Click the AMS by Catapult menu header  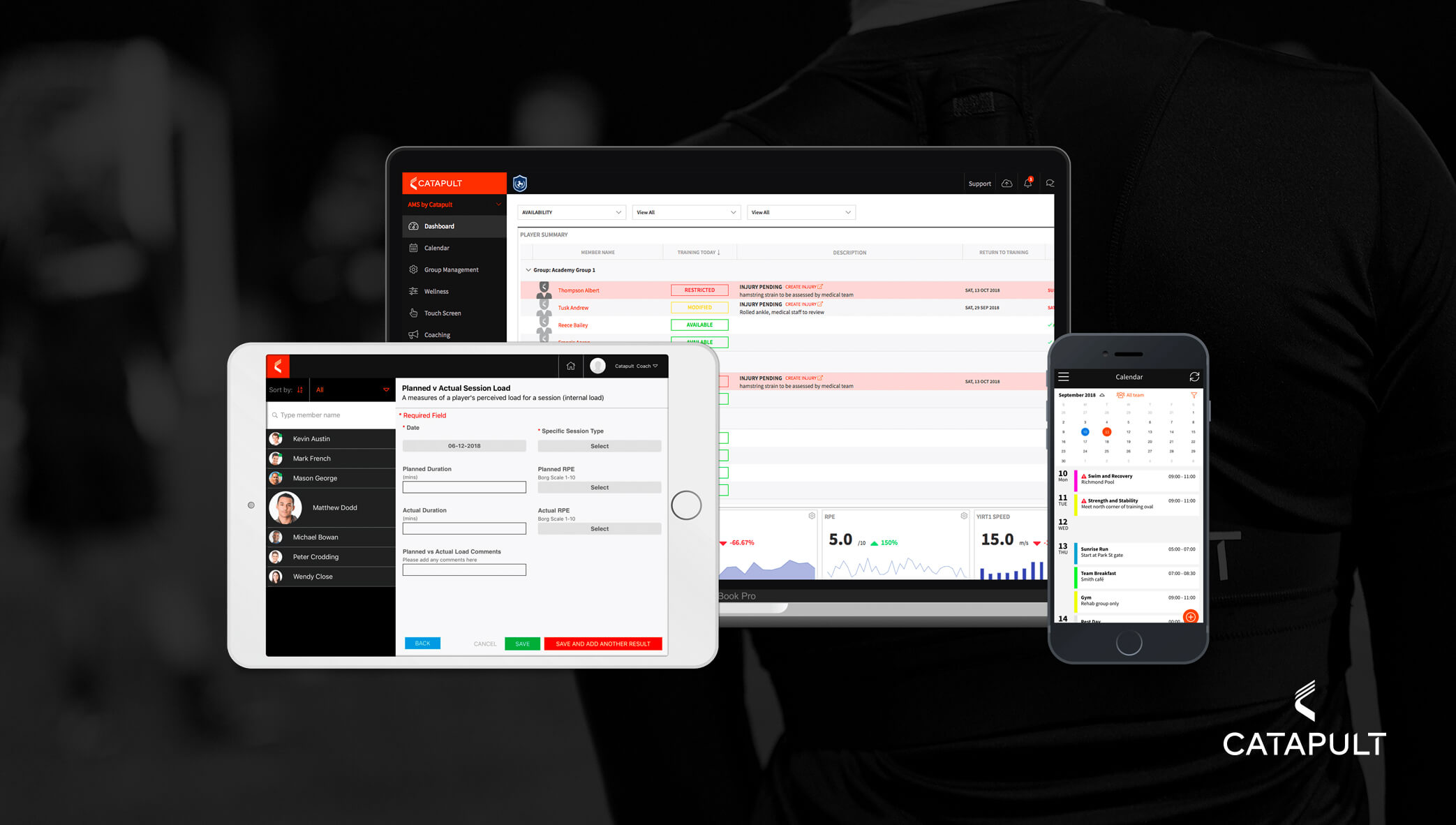[451, 204]
